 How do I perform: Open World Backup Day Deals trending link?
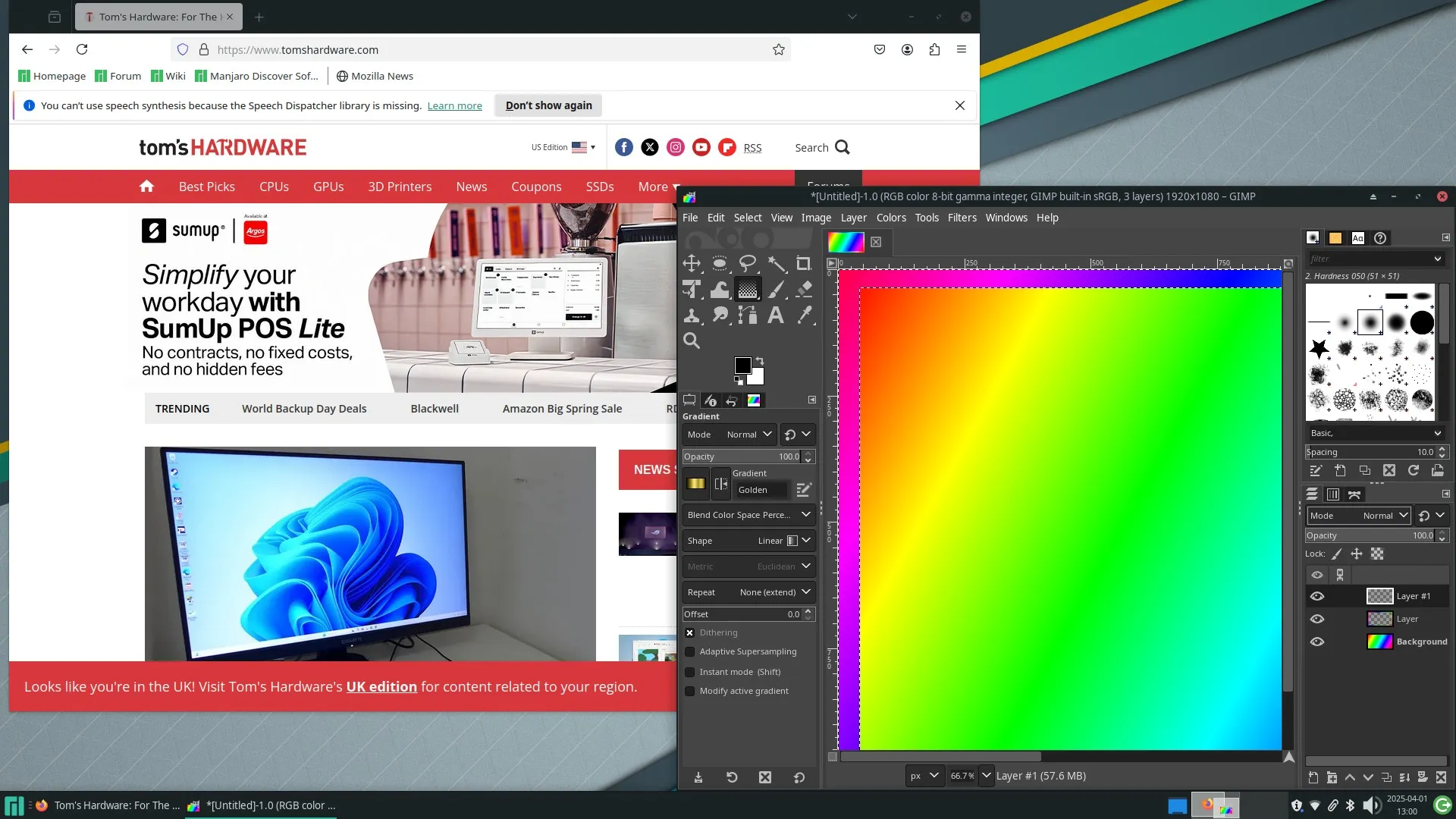click(x=304, y=409)
